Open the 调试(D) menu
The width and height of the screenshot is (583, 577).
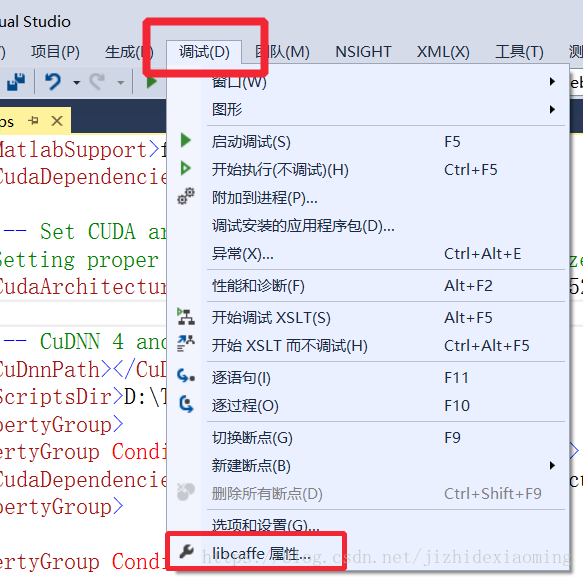tap(204, 52)
